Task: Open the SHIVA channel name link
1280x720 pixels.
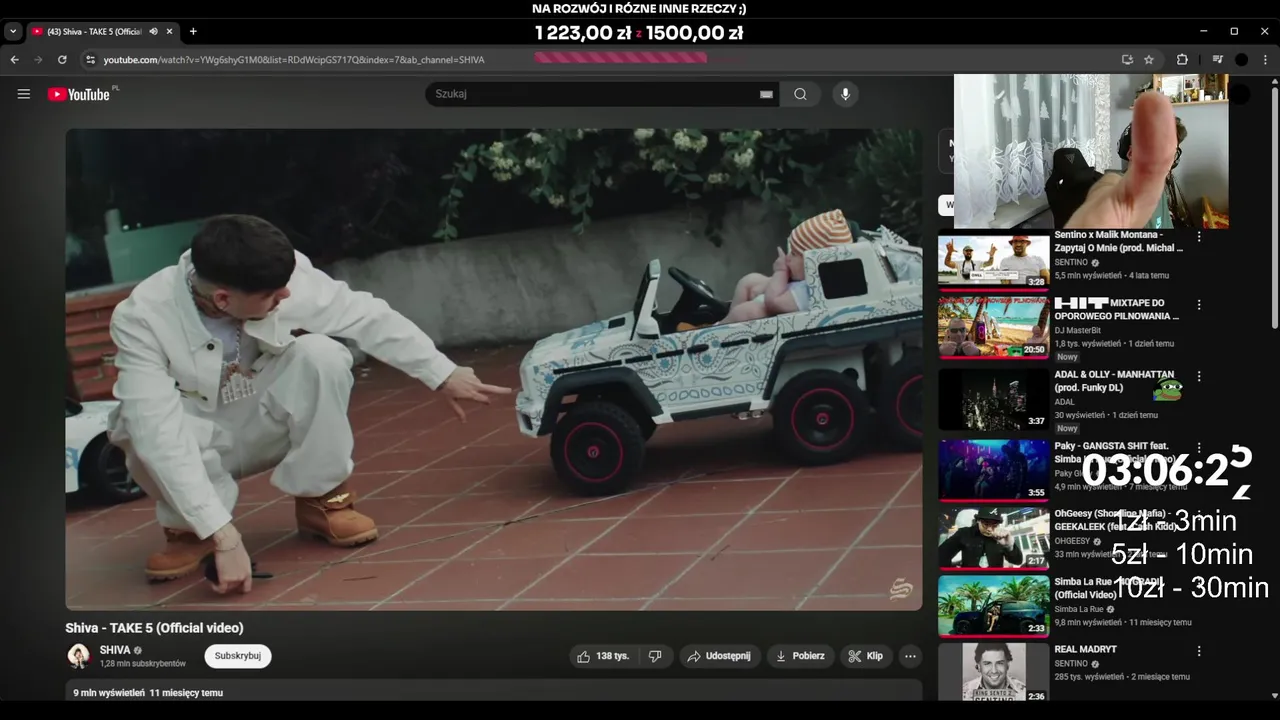Action: (115, 650)
